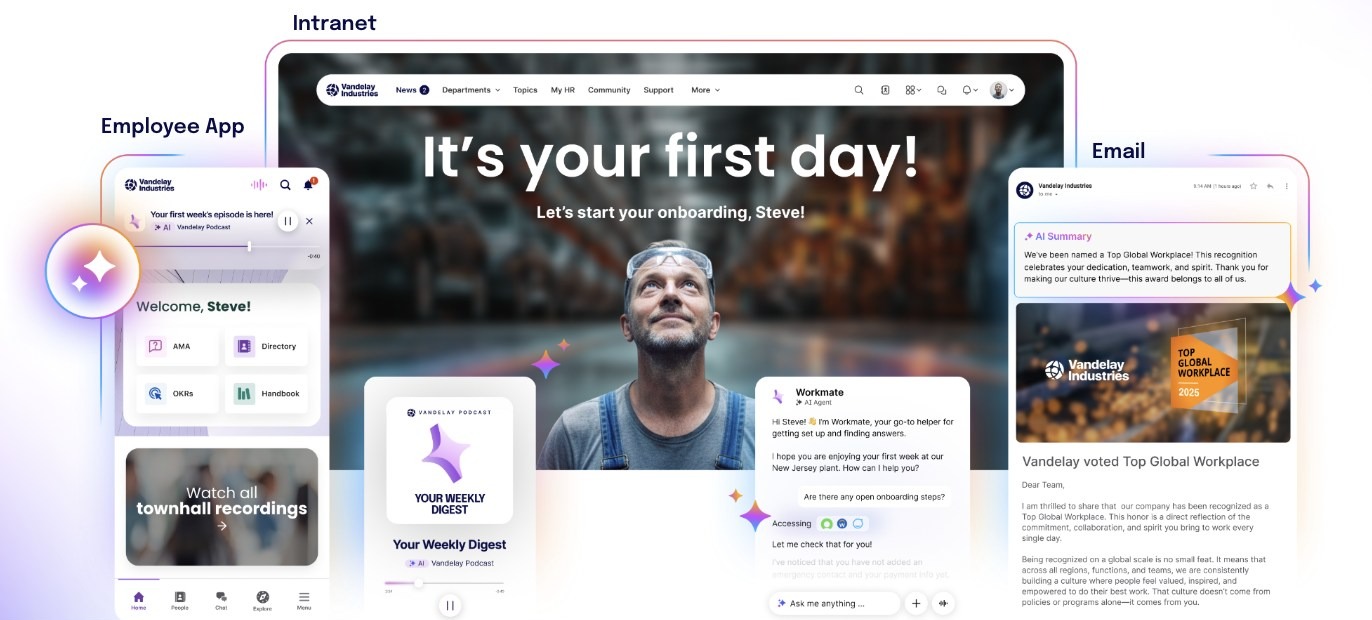Expand the More menu in navigation

click(x=705, y=90)
